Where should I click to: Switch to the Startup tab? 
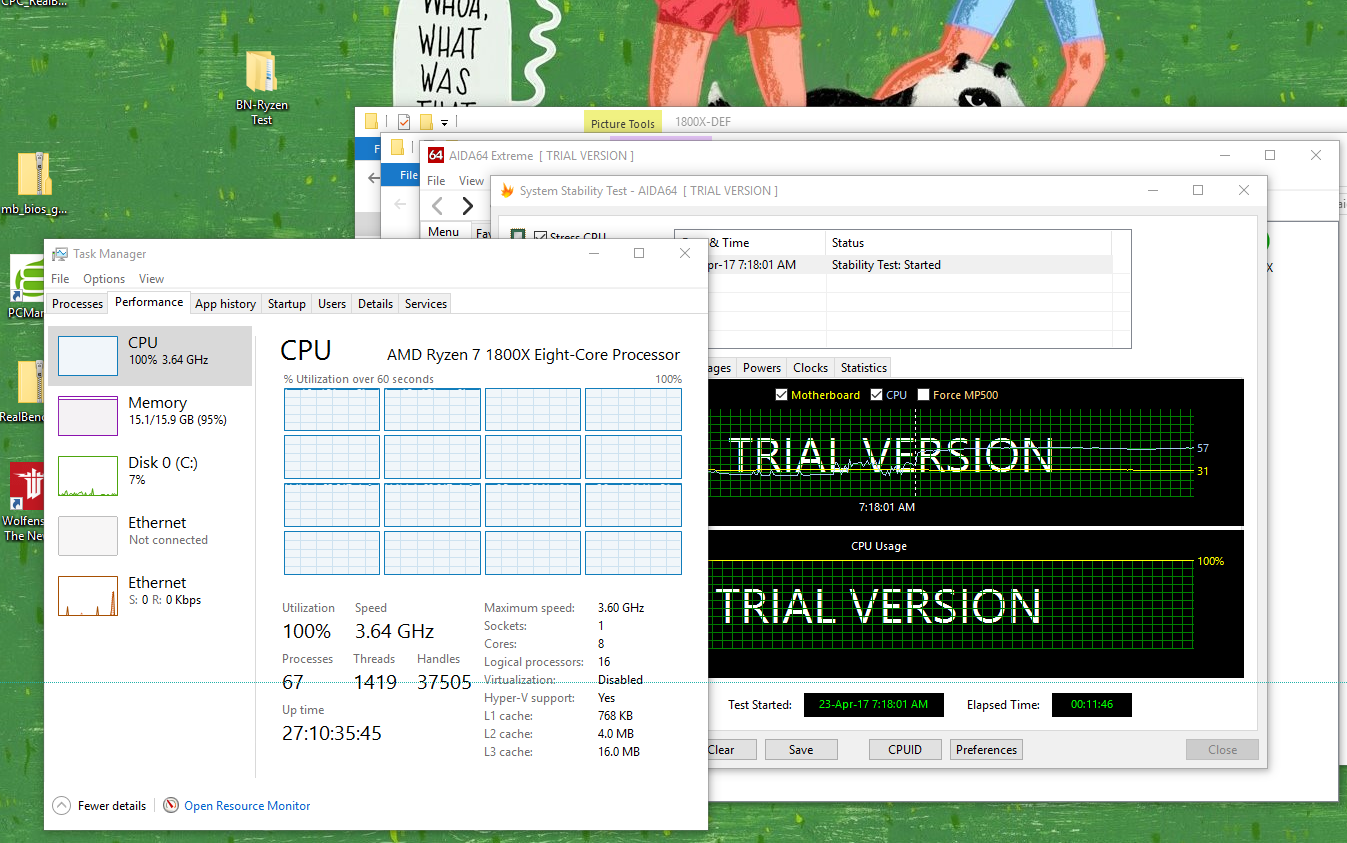[287, 304]
